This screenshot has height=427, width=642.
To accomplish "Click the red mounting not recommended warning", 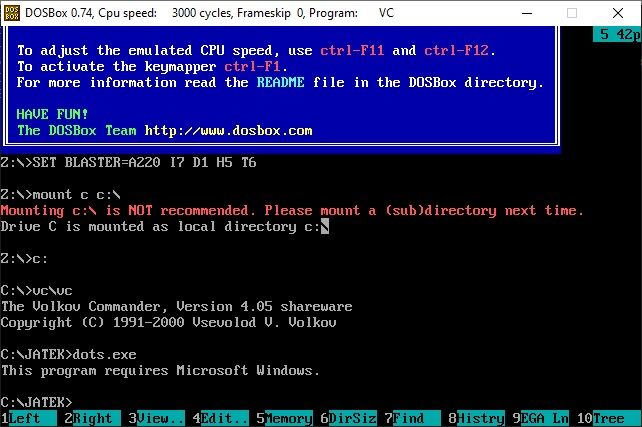I will [x=292, y=210].
